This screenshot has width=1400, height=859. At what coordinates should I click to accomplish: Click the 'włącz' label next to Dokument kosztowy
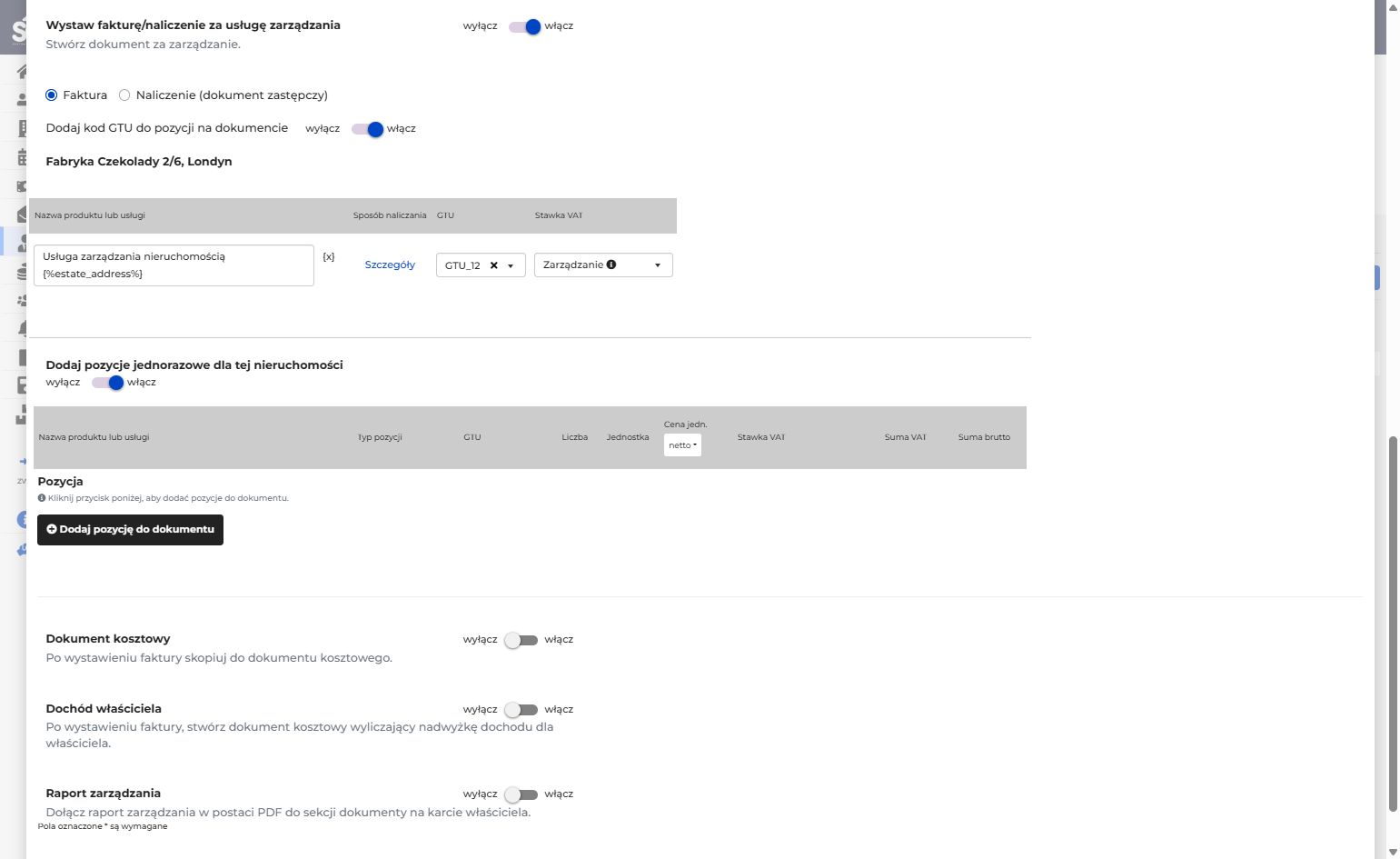(559, 640)
